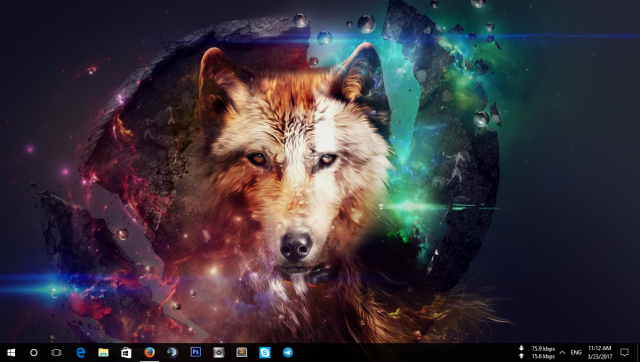This screenshot has width=640, height=362.
Task: Open File Explorer from the taskbar
Action: 103,352
